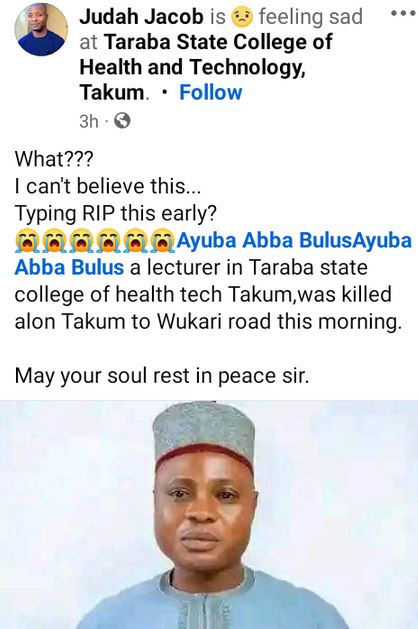Click the "feeling sad" status text
The width and height of the screenshot is (418, 629).
pyautogui.click(x=310, y=17)
